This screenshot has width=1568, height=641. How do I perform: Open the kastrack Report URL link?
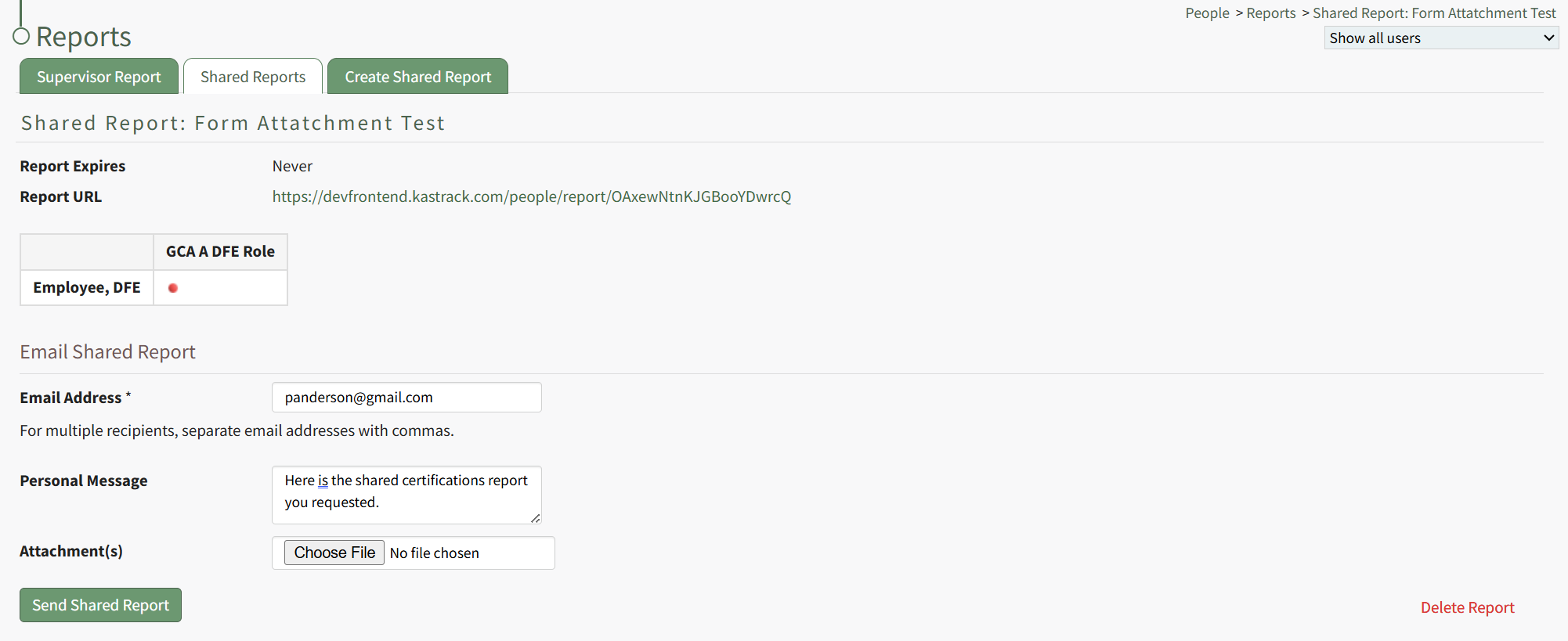click(x=531, y=196)
